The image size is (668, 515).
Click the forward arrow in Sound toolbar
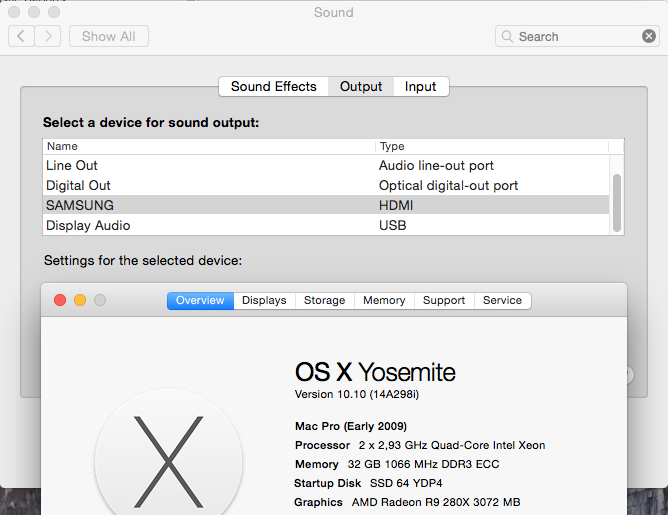point(47,36)
